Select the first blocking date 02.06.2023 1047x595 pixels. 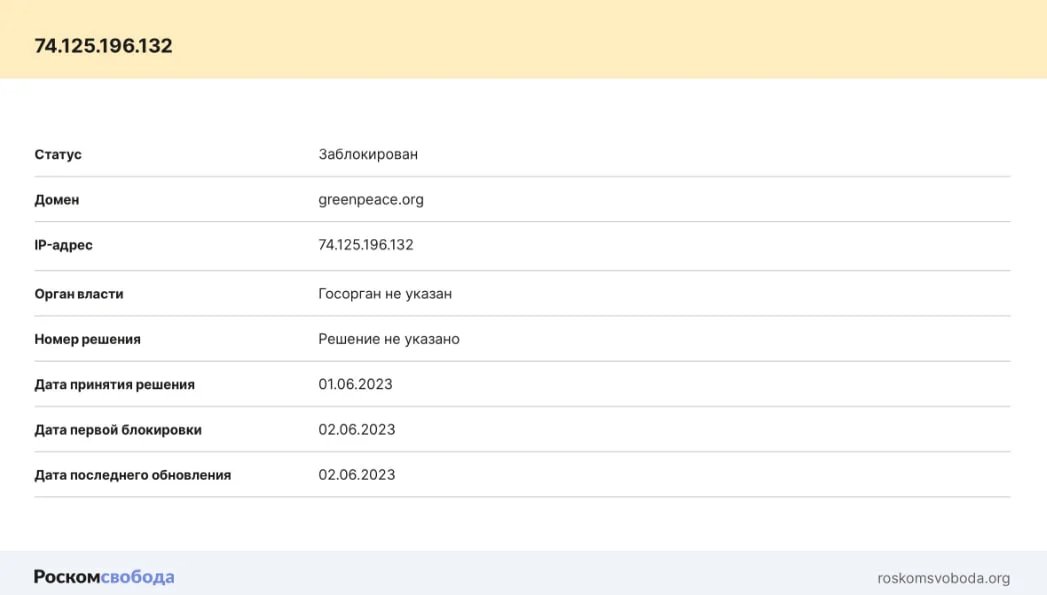[356, 429]
